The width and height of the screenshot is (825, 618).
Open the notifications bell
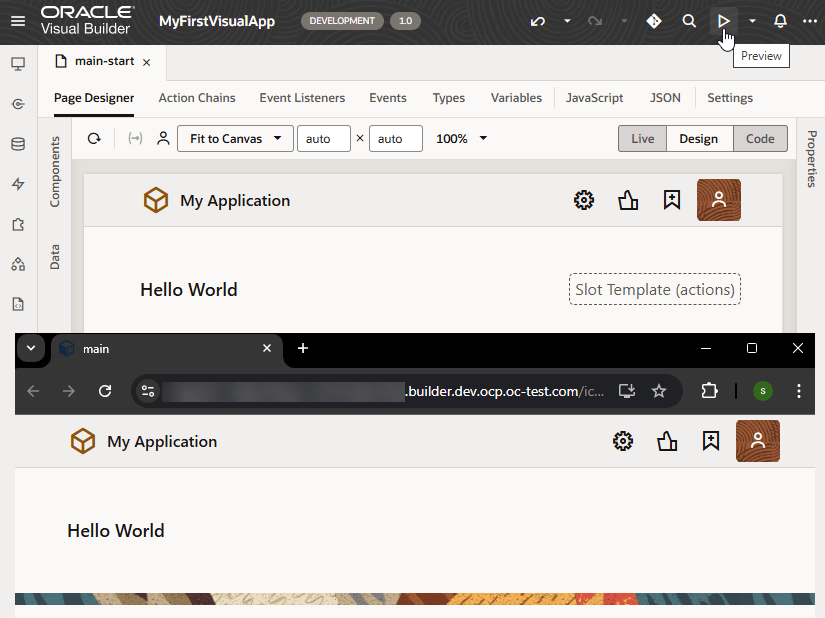pos(781,21)
